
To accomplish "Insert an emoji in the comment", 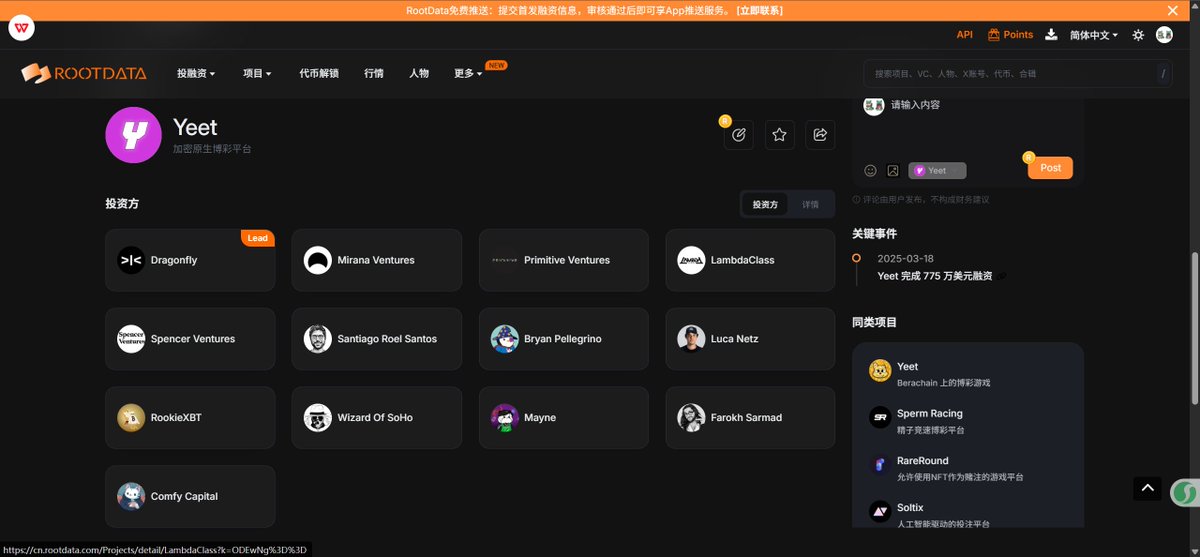I will (870, 170).
